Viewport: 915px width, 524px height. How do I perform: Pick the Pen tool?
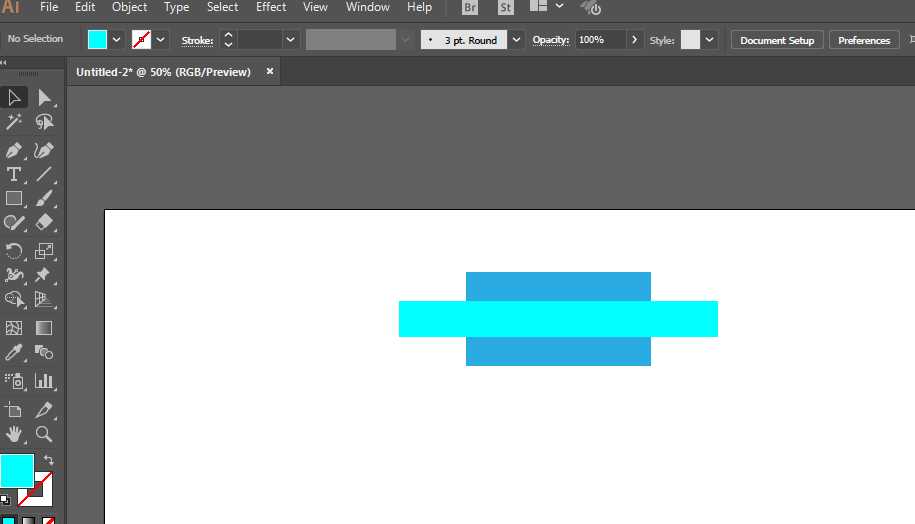[14, 150]
